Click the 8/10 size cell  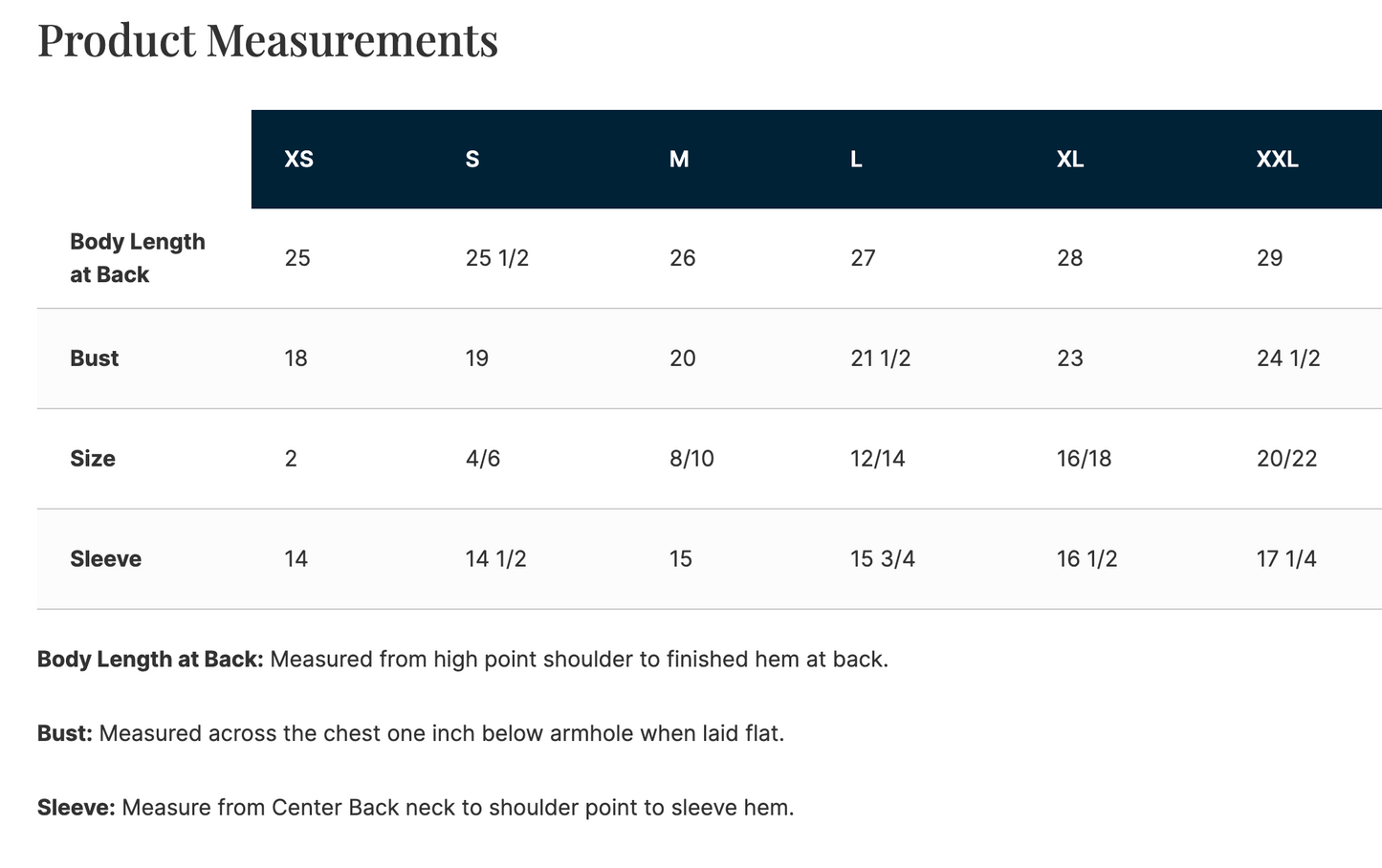coord(691,459)
